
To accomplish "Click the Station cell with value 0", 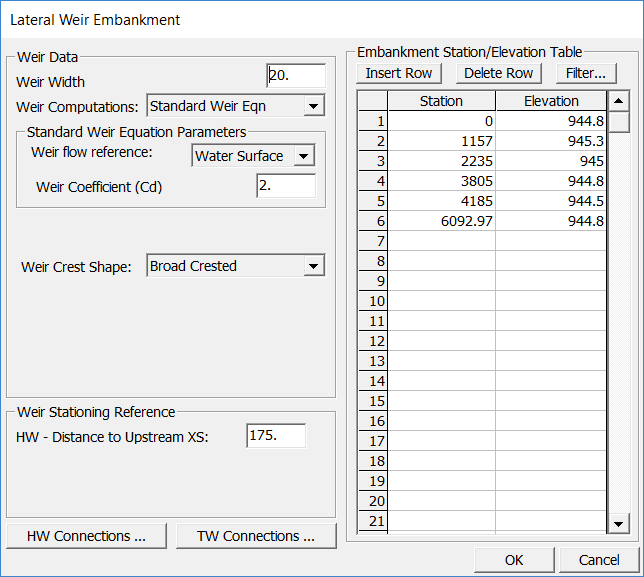I will point(442,121).
